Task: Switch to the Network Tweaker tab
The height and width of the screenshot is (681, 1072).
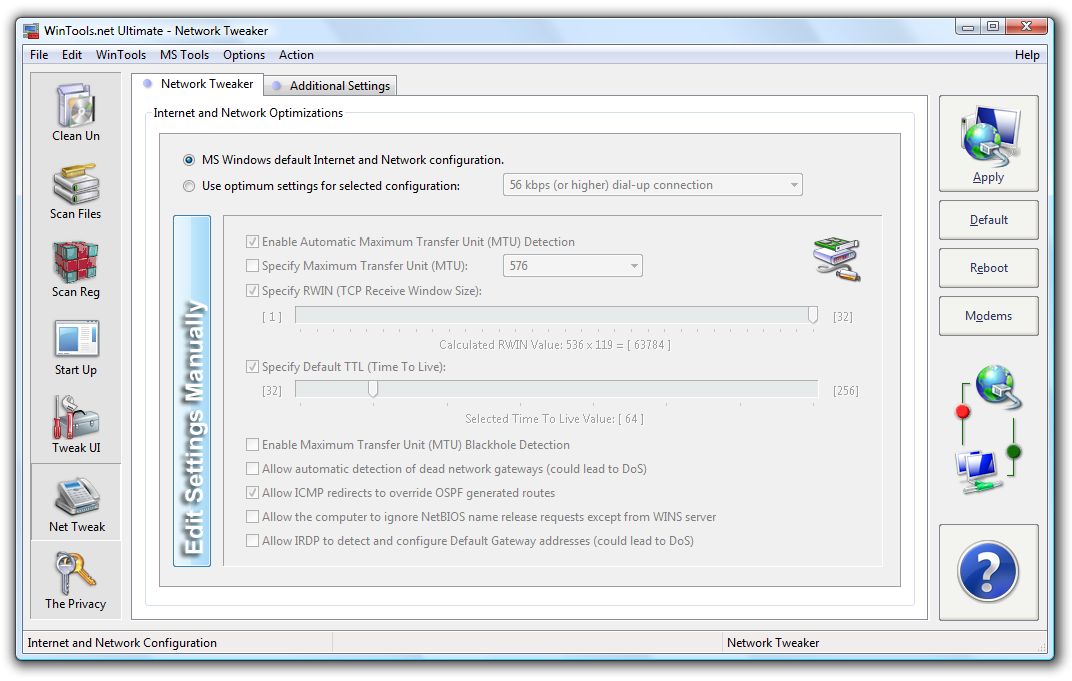Action: [198, 84]
